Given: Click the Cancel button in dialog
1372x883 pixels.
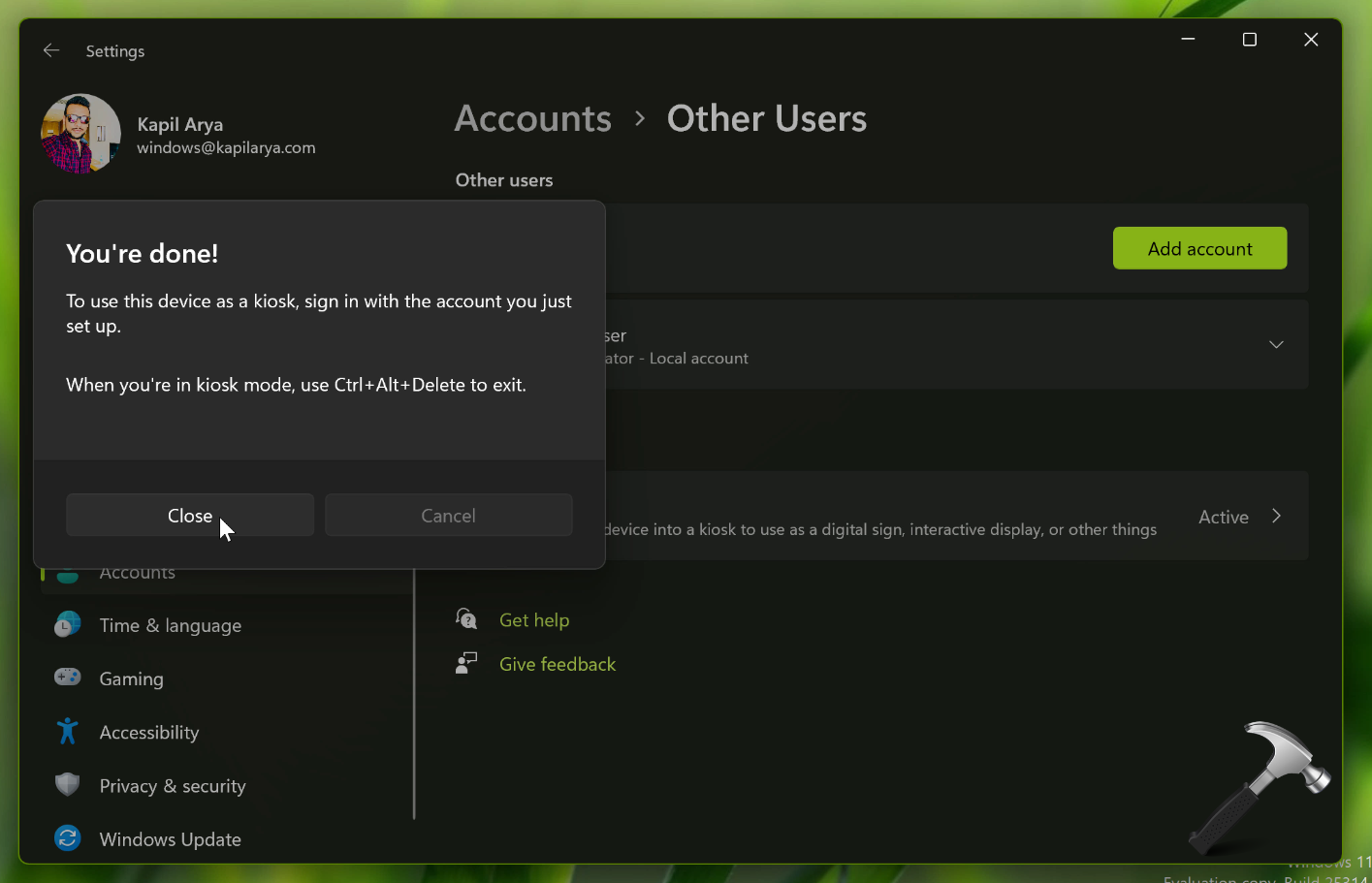Looking at the screenshot, I should coord(448,516).
